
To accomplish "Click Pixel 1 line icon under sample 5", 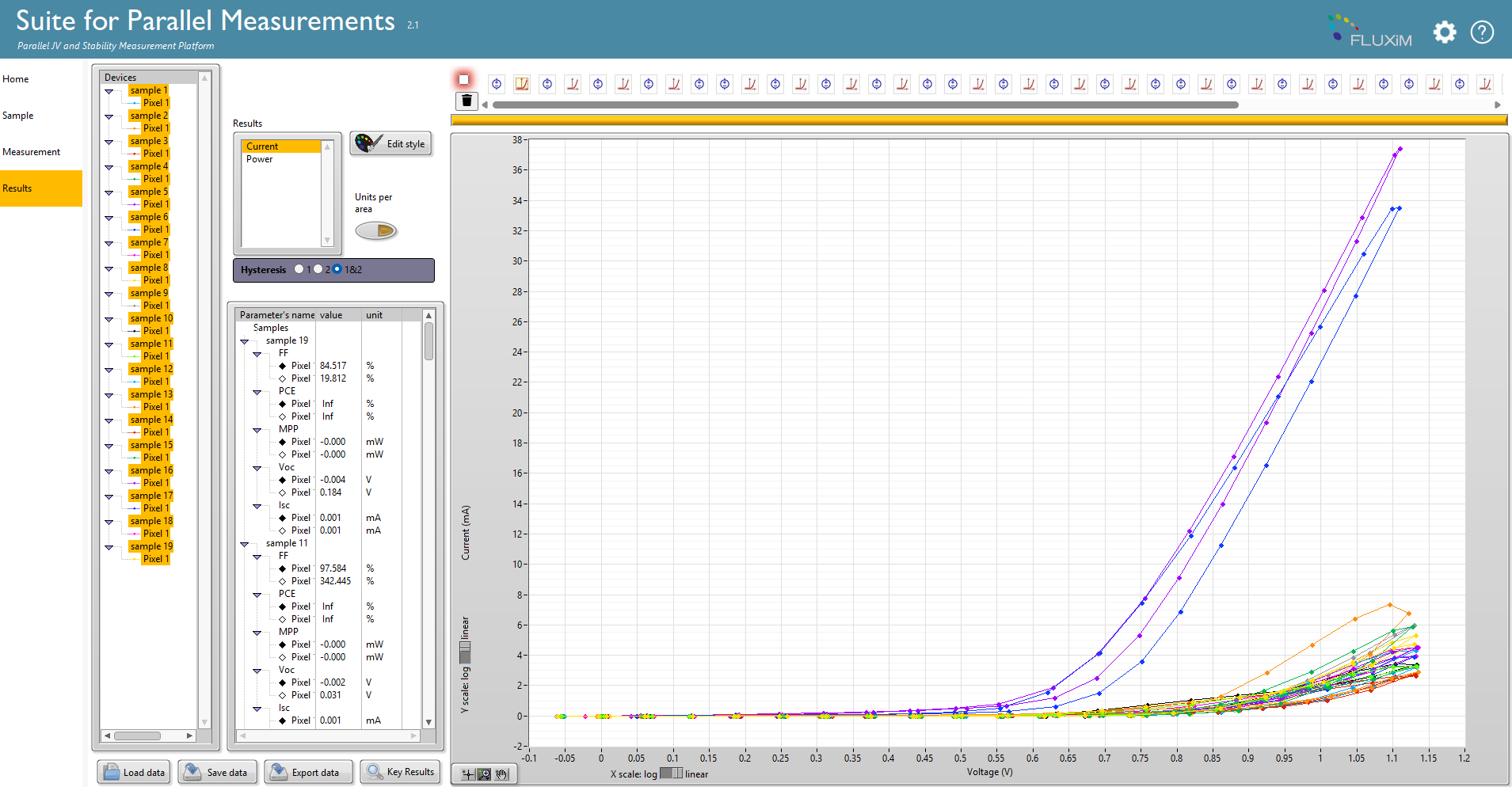I will click(x=134, y=204).
